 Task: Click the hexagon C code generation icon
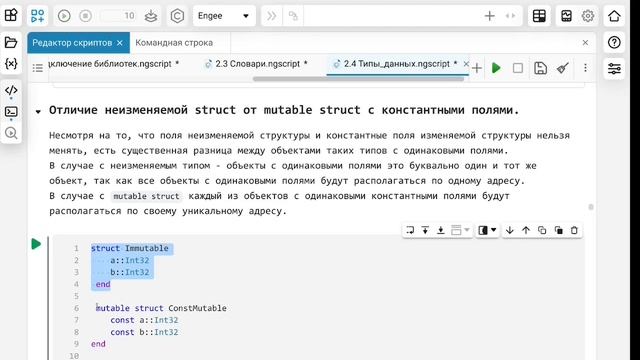pyautogui.click(x=177, y=16)
